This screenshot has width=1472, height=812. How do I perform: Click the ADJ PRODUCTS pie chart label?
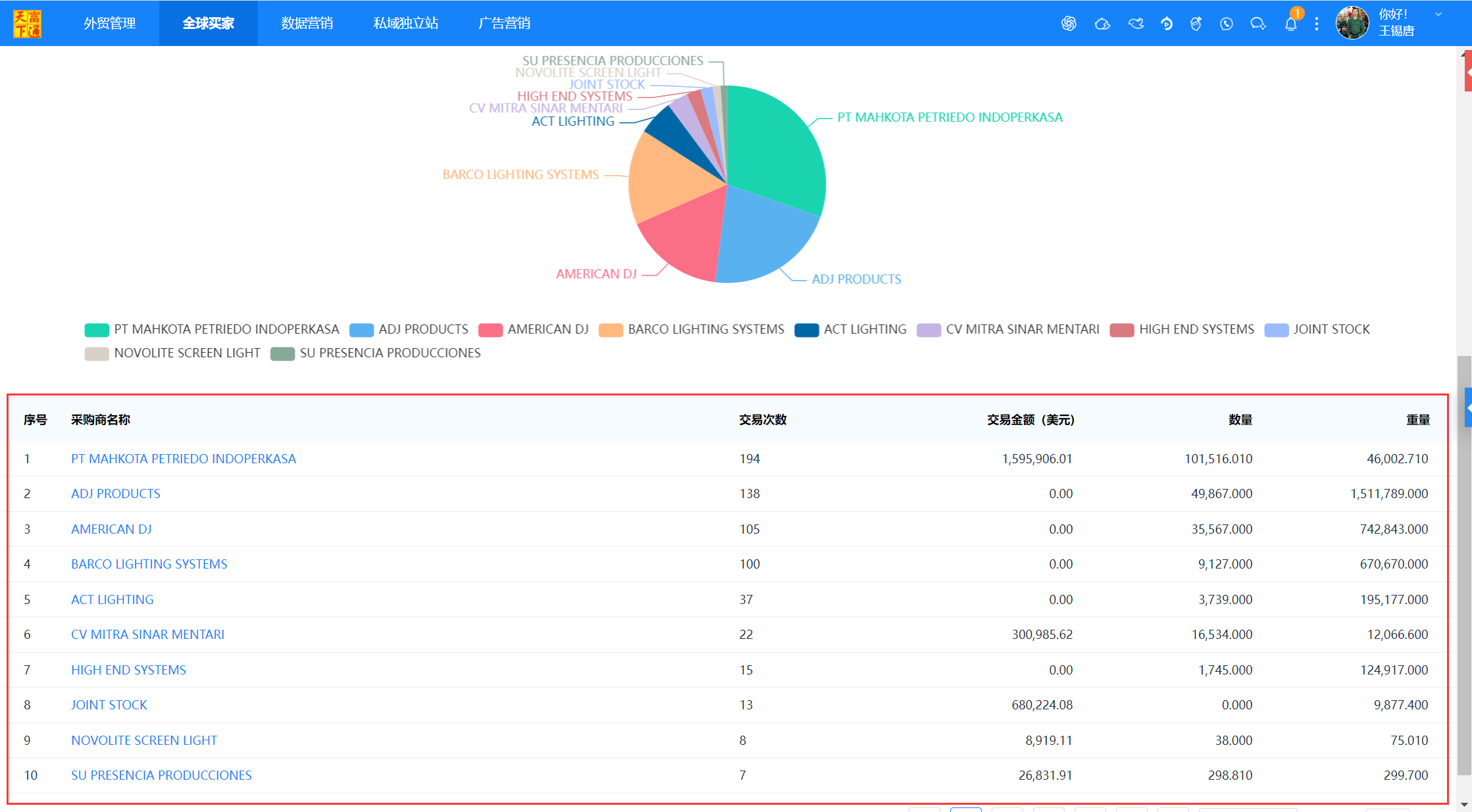click(857, 279)
